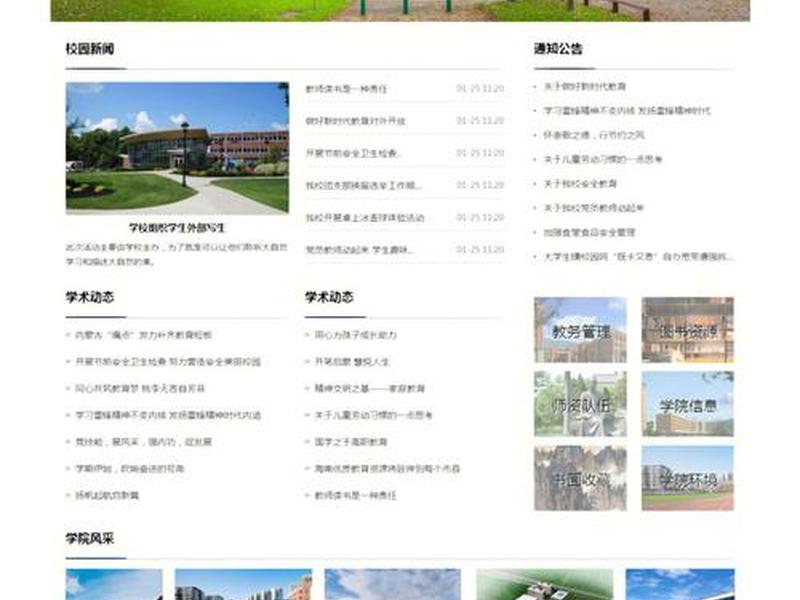Click the 通知公告 section heading
The image size is (800, 600).
(558, 49)
